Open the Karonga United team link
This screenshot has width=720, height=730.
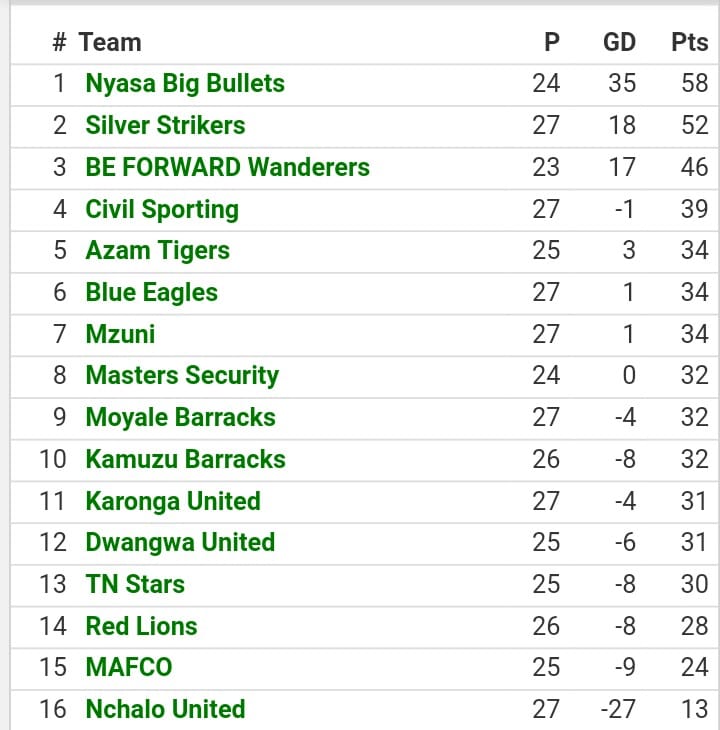173,501
